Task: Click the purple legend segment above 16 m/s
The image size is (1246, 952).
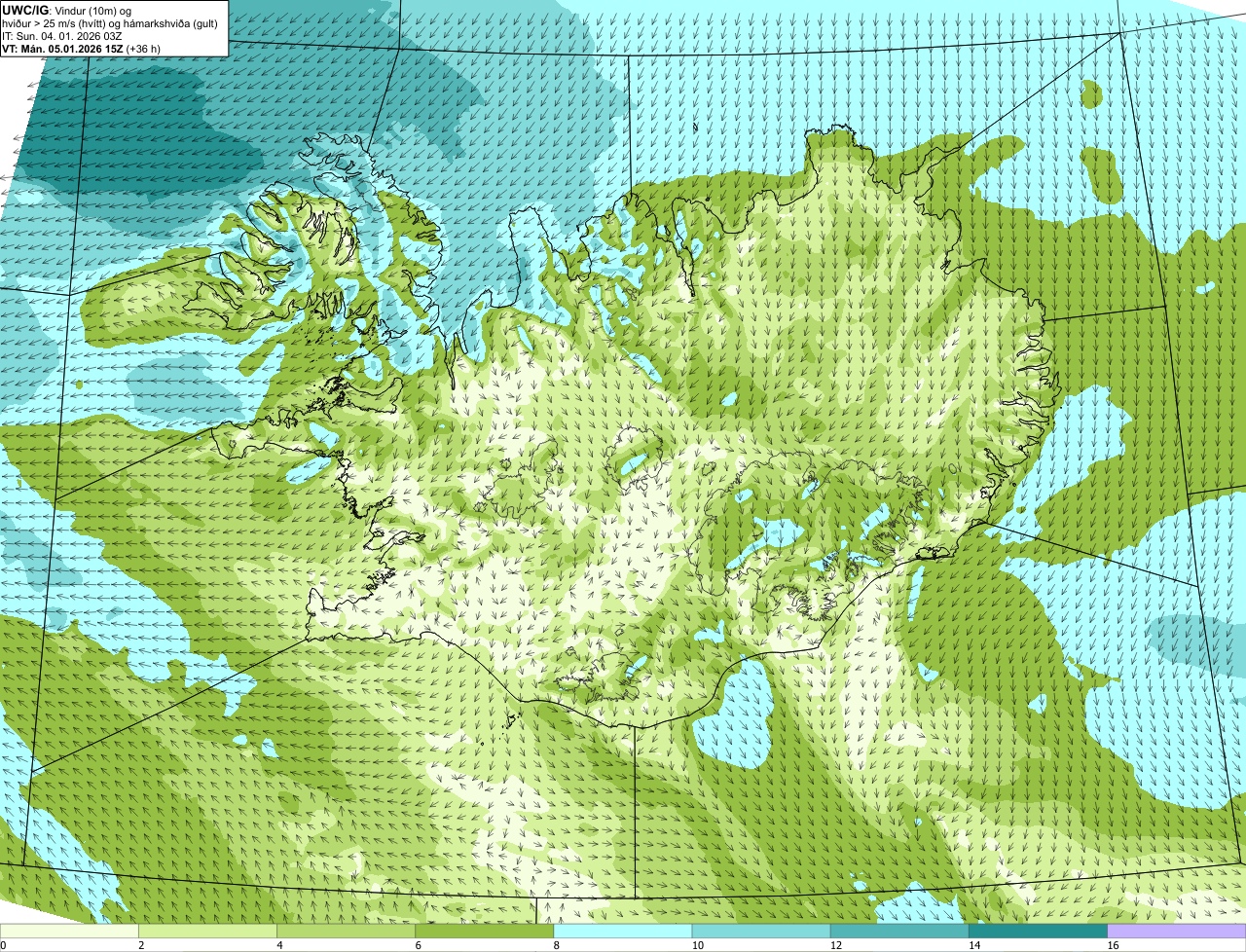Action: coord(1177,932)
